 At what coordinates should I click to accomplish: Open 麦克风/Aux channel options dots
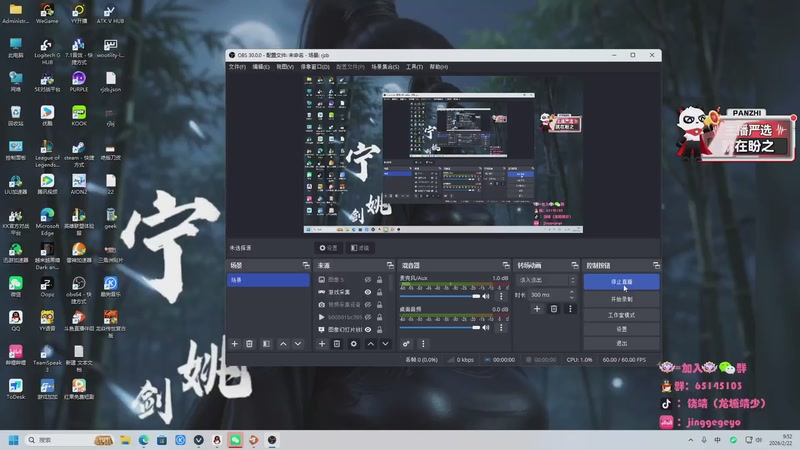pos(501,296)
